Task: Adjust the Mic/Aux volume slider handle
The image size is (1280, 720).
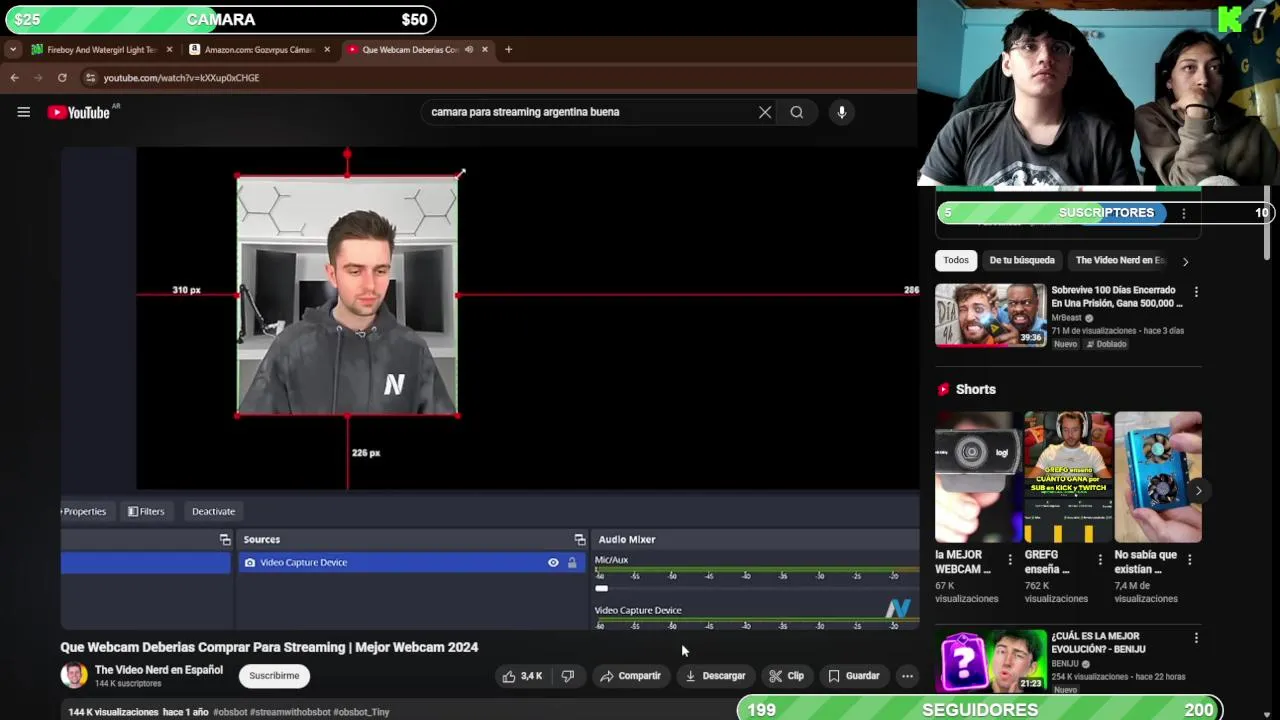Action: click(601, 588)
